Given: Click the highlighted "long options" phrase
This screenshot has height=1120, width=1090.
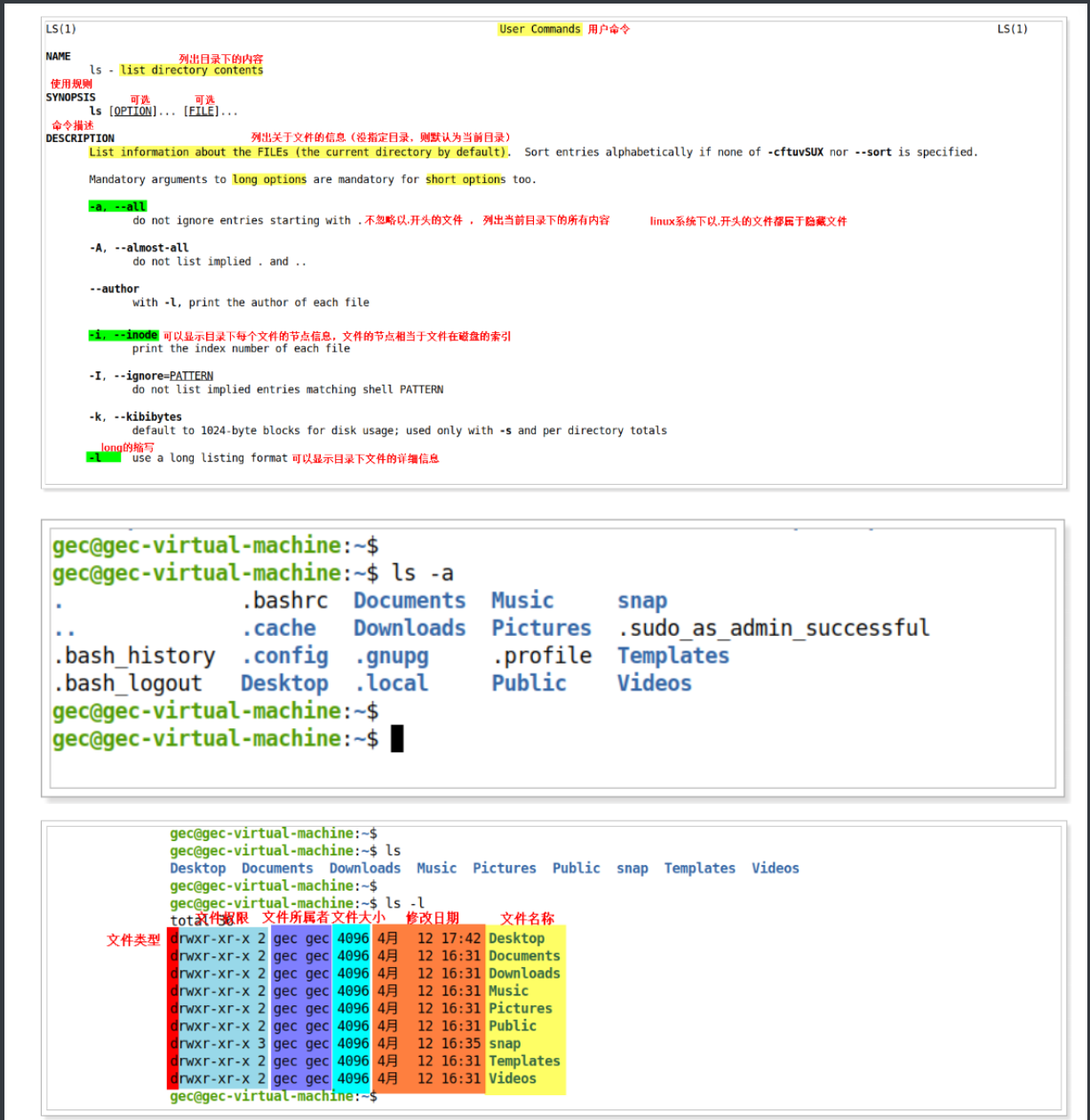Looking at the screenshot, I should click(270, 179).
